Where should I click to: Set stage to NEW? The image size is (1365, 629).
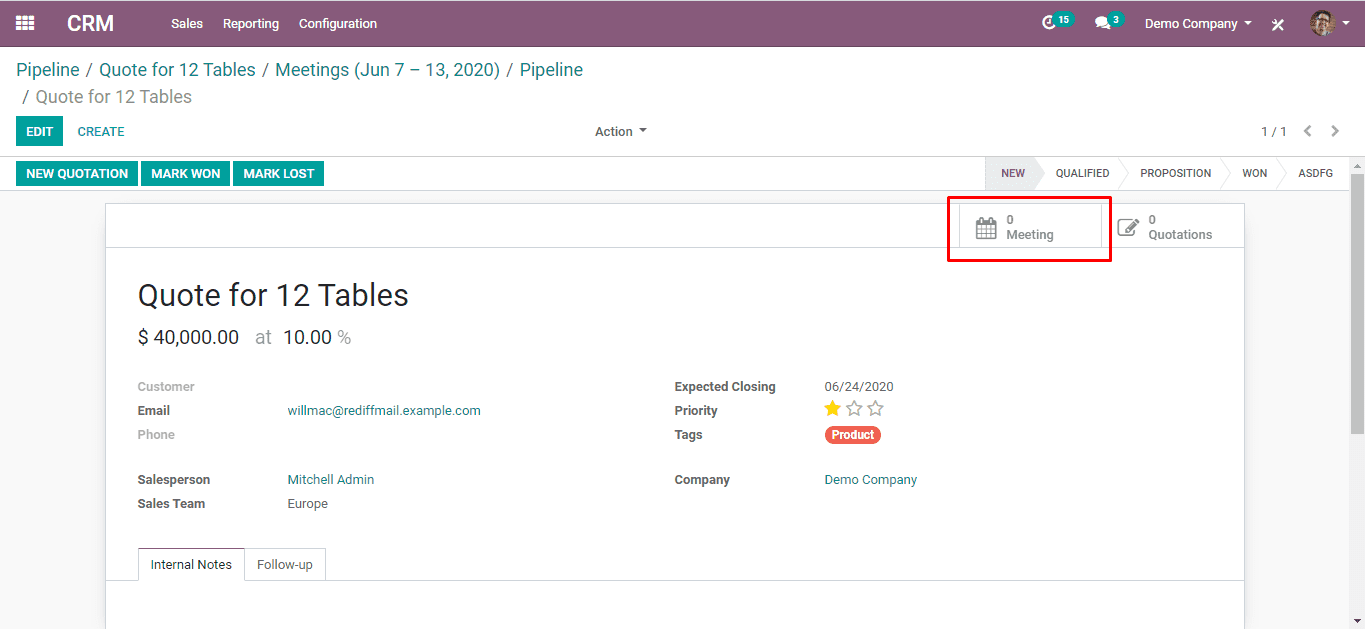(x=1012, y=173)
